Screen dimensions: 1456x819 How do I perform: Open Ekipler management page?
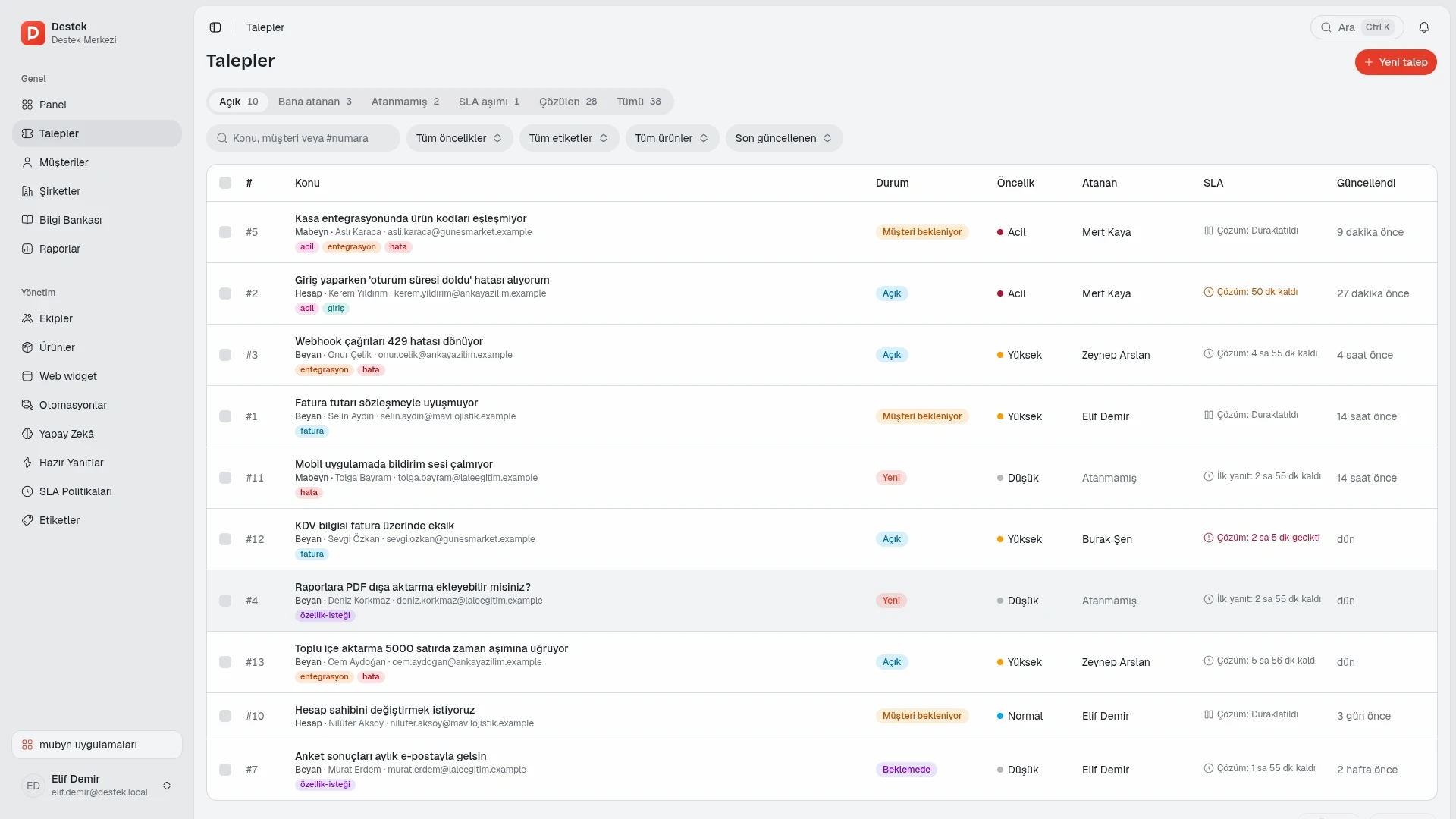(x=97, y=318)
